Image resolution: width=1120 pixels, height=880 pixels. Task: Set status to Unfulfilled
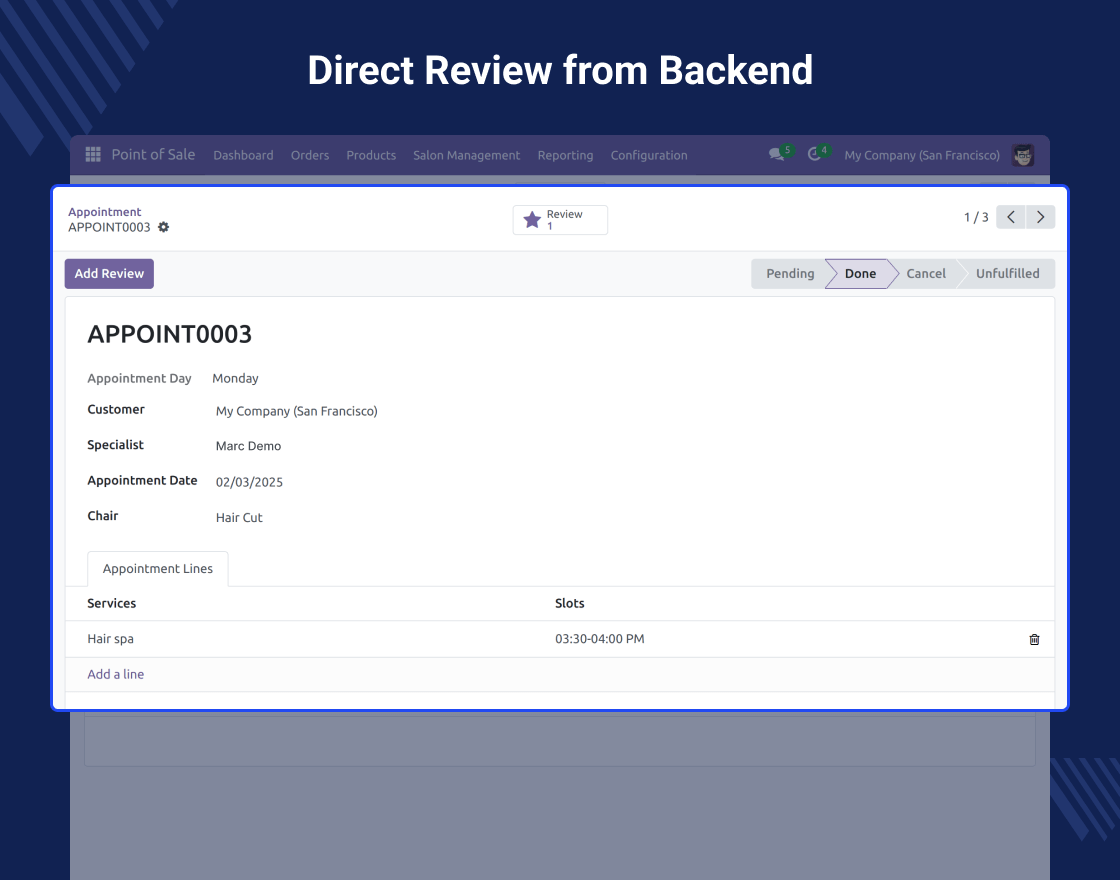click(1007, 274)
